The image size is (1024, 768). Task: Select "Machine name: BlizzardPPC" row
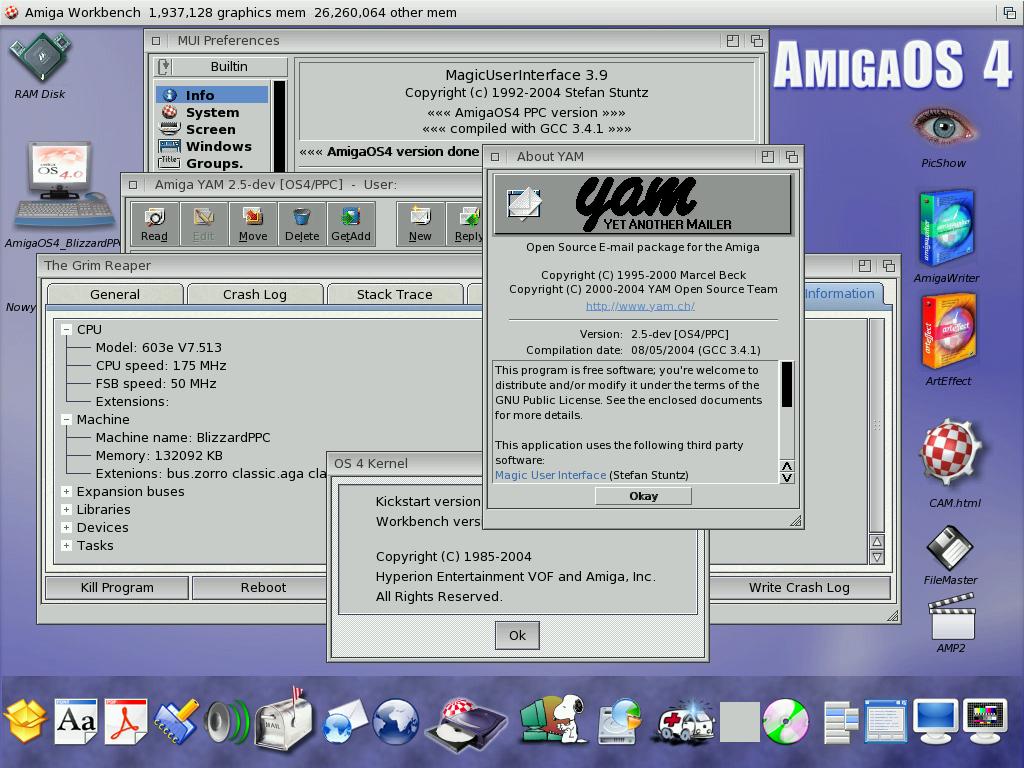(183, 438)
